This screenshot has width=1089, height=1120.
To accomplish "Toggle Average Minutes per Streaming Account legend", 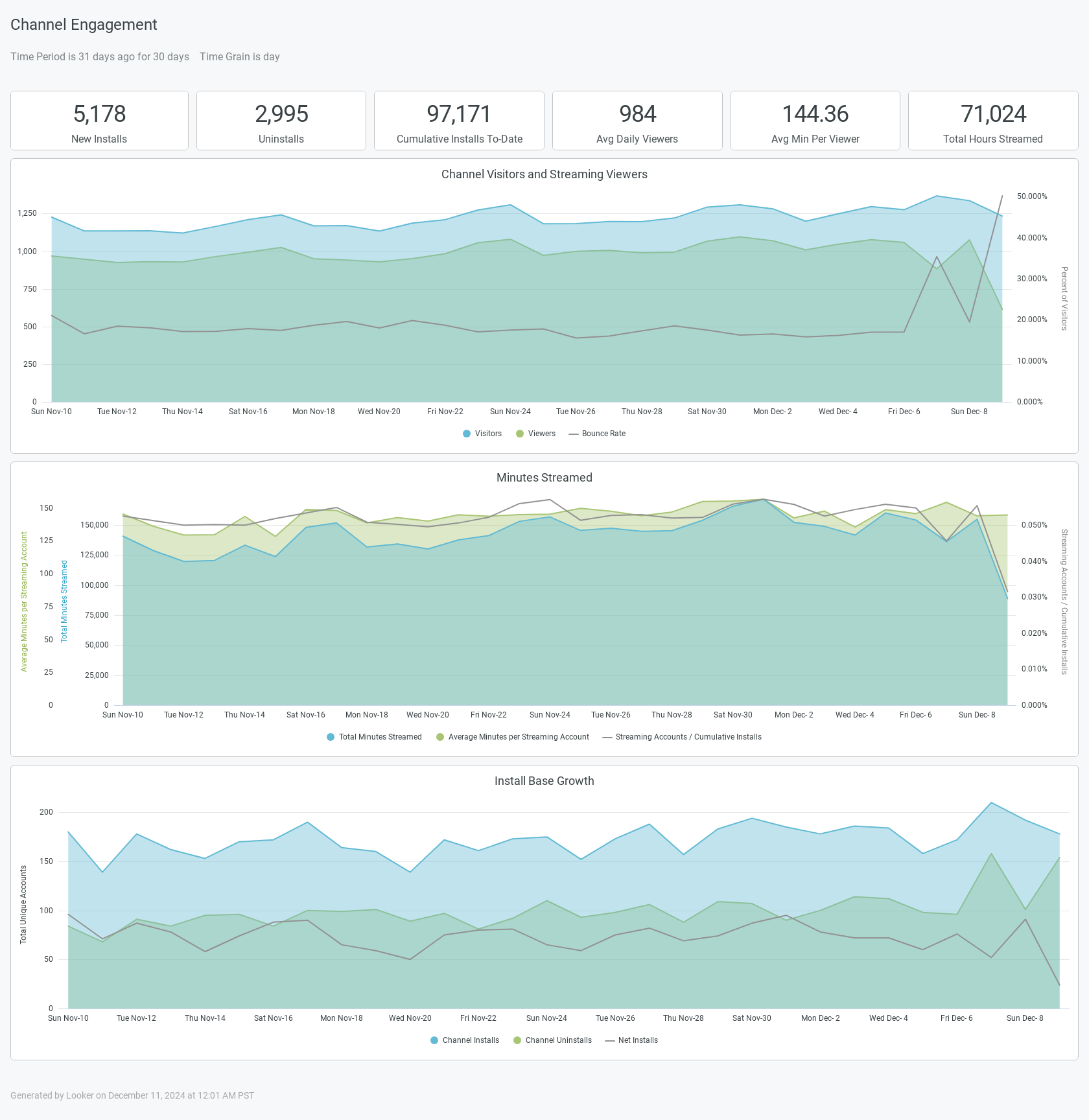I will 513,737.
